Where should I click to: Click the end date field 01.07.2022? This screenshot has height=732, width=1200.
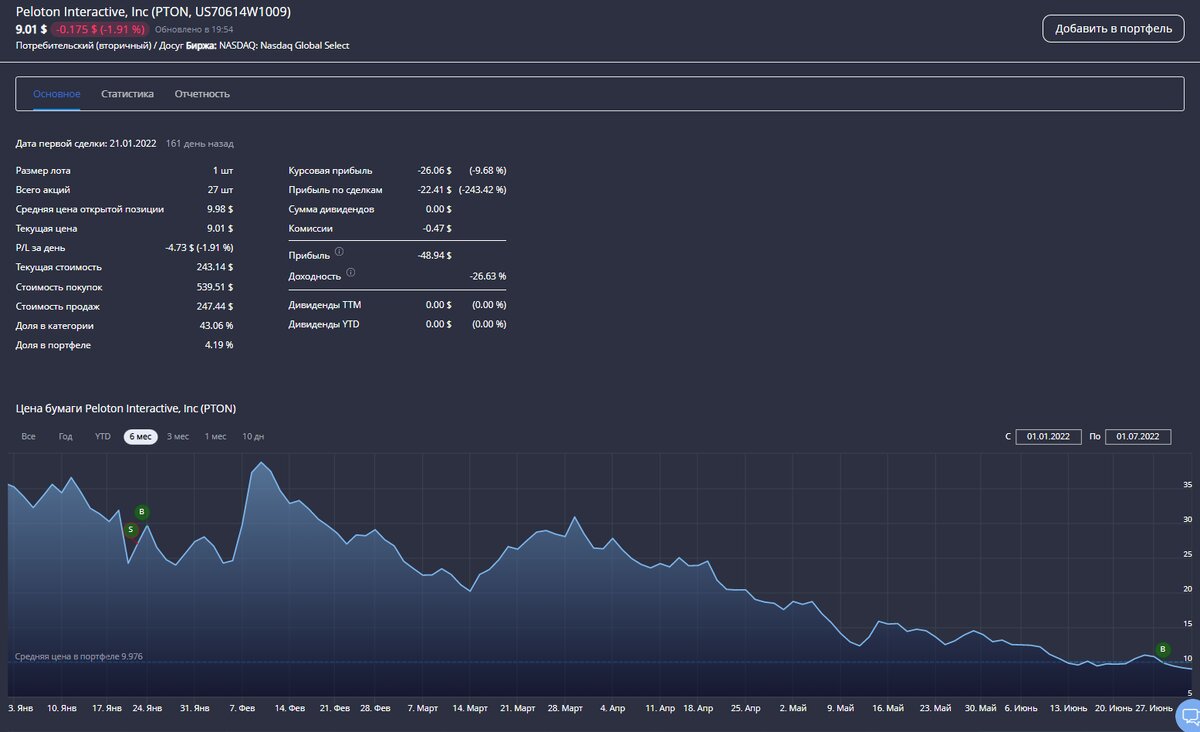(1137, 436)
